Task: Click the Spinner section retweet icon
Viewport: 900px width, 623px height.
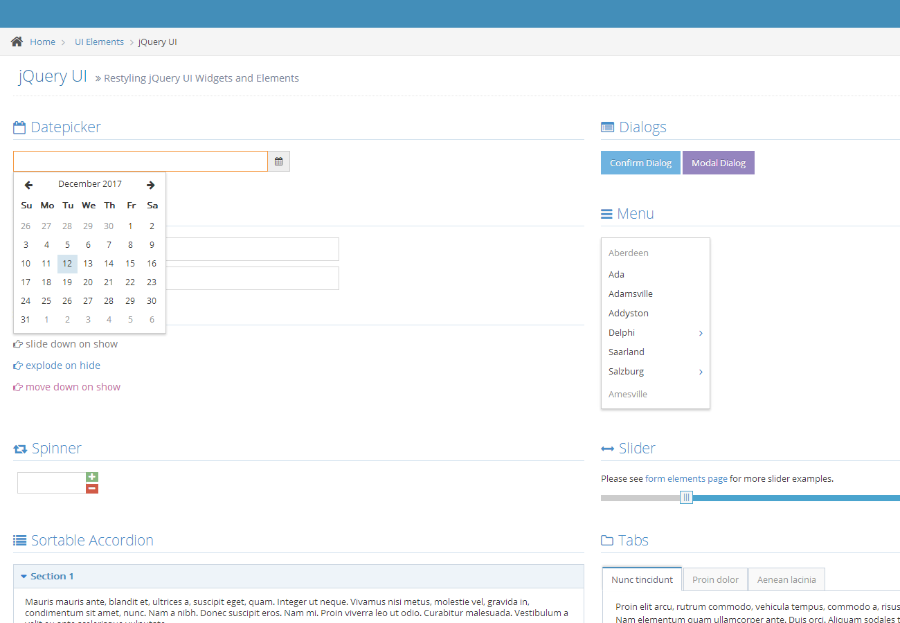Action: (20, 449)
